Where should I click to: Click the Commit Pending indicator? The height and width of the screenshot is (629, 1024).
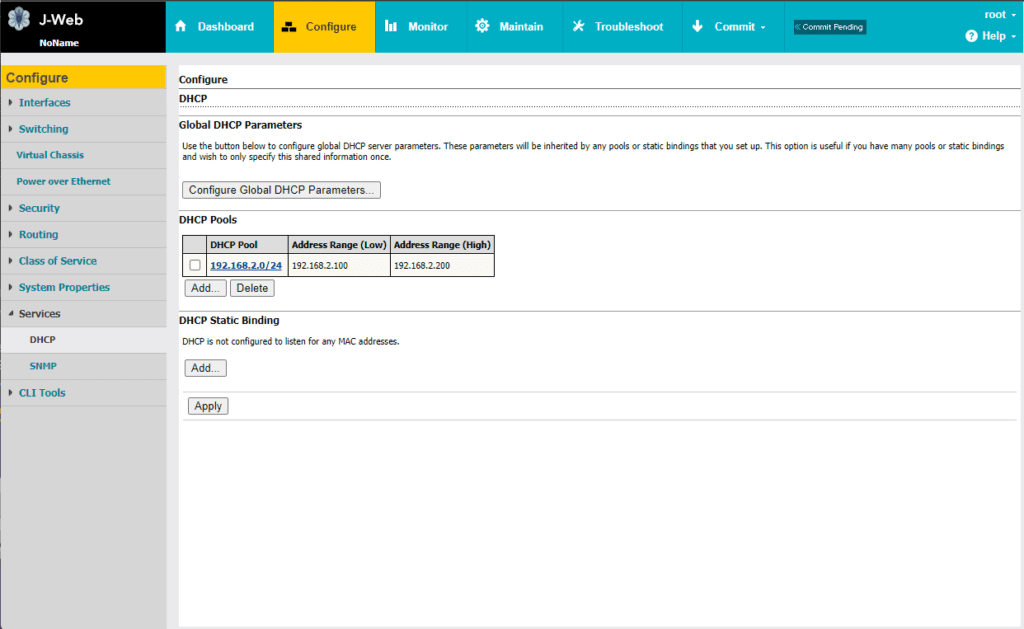(829, 27)
